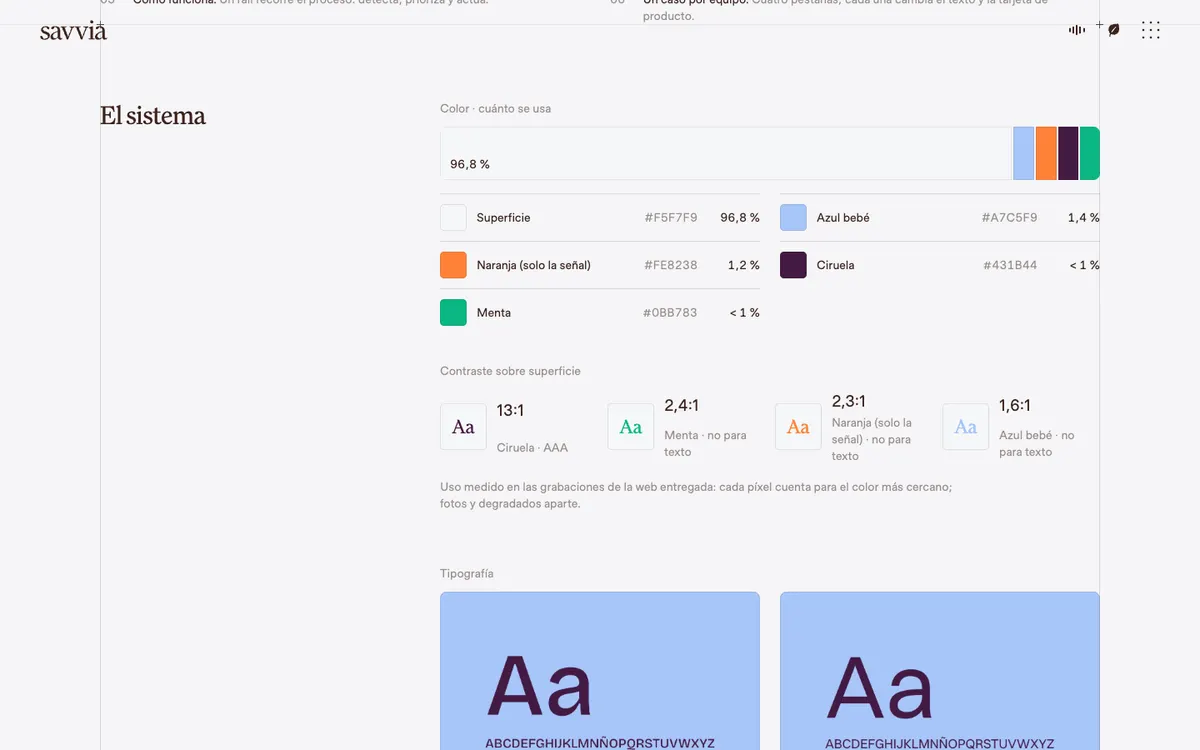Viewport: 1200px width, 750px height.
Task: Click the leaf icon in the header
Action: 1114,30
